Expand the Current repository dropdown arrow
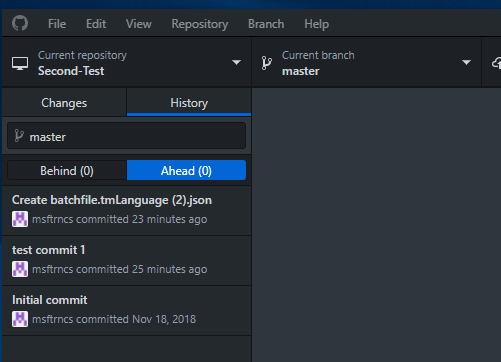Screen dimensions: 501x362 tap(236, 62)
